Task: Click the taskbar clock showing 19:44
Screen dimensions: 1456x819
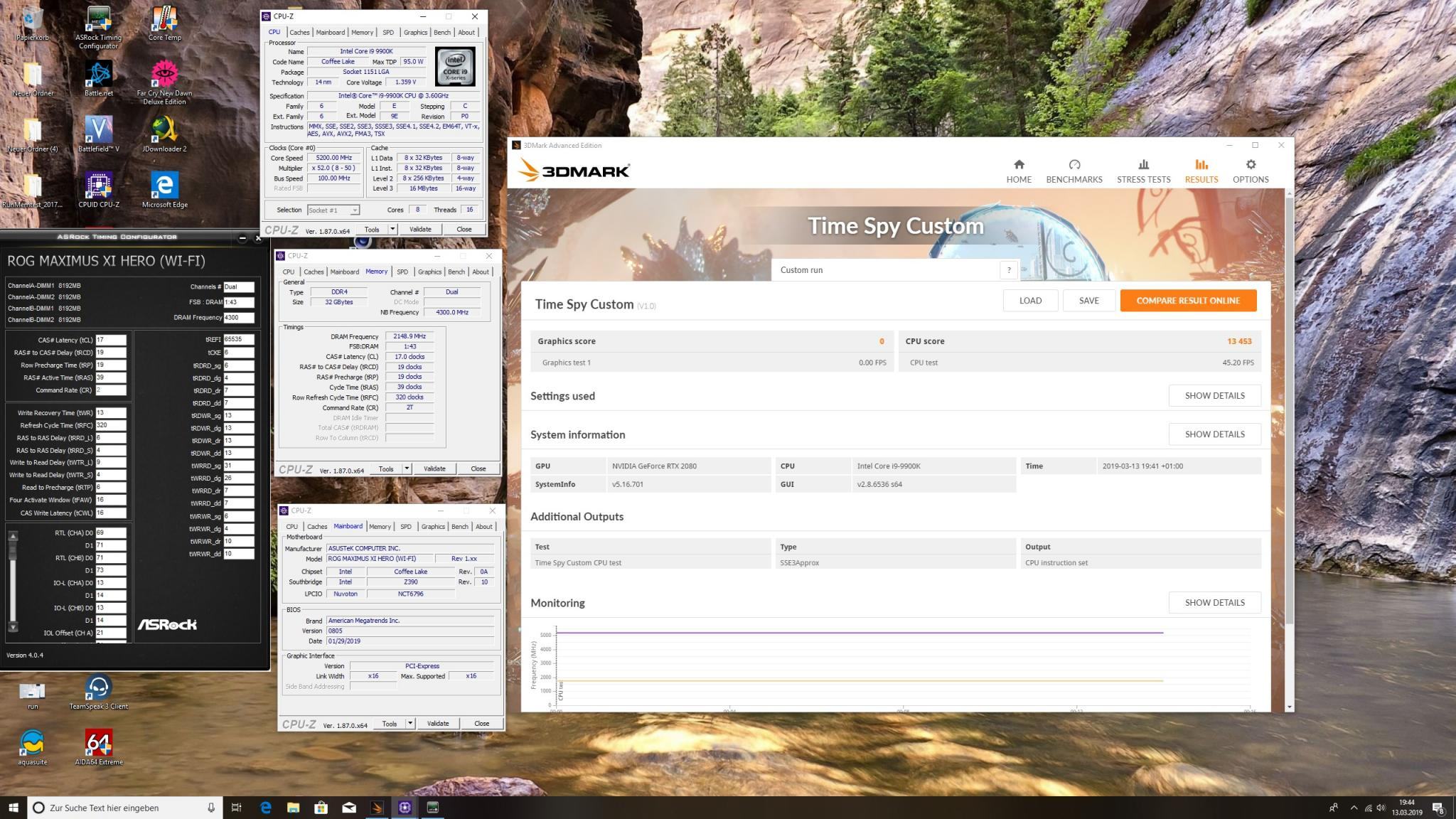Action: click(x=1406, y=808)
